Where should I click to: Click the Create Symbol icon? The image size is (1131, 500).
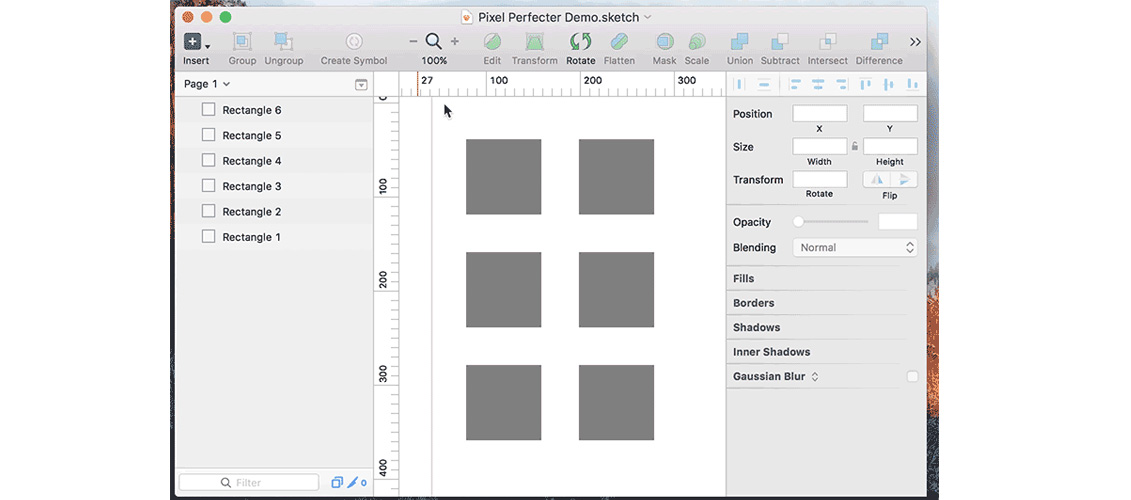(353, 42)
